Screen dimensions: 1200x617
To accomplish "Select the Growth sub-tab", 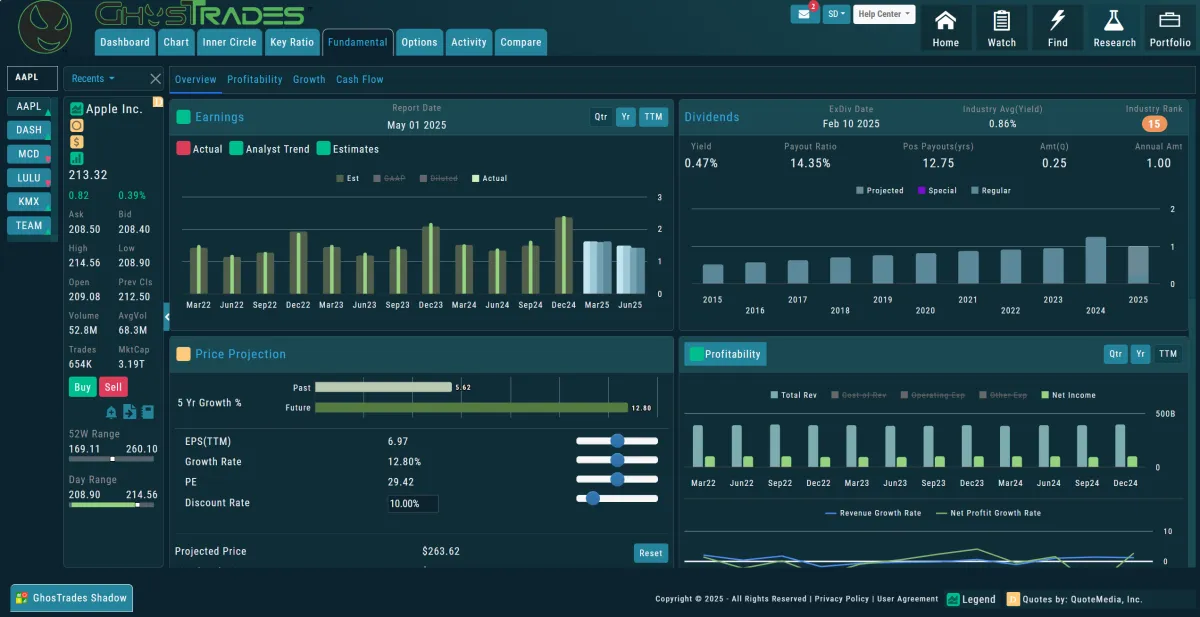I will click(309, 79).
